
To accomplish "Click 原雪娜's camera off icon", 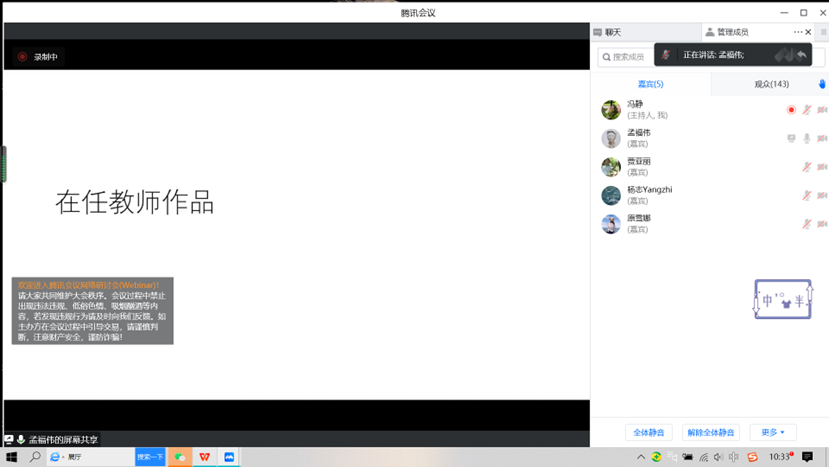I will coord(822,224).
